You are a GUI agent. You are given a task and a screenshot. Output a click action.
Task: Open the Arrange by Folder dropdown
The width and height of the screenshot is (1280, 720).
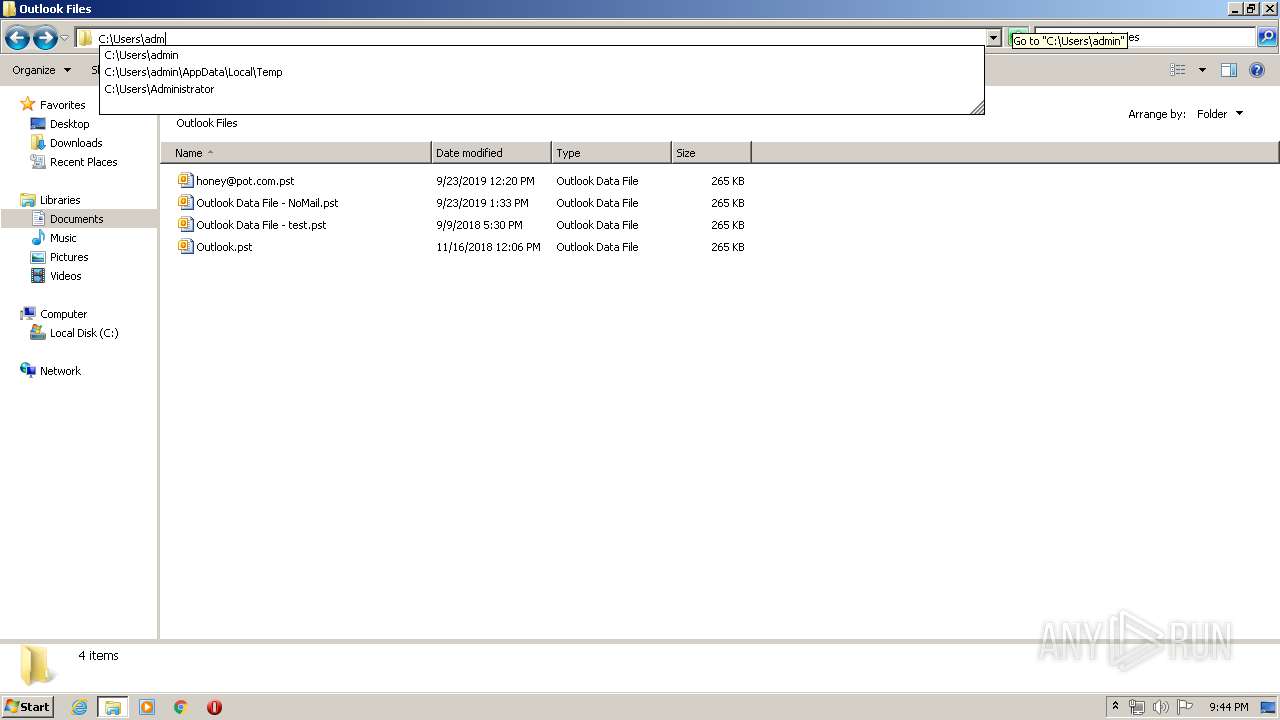[x=1220, y=114]
